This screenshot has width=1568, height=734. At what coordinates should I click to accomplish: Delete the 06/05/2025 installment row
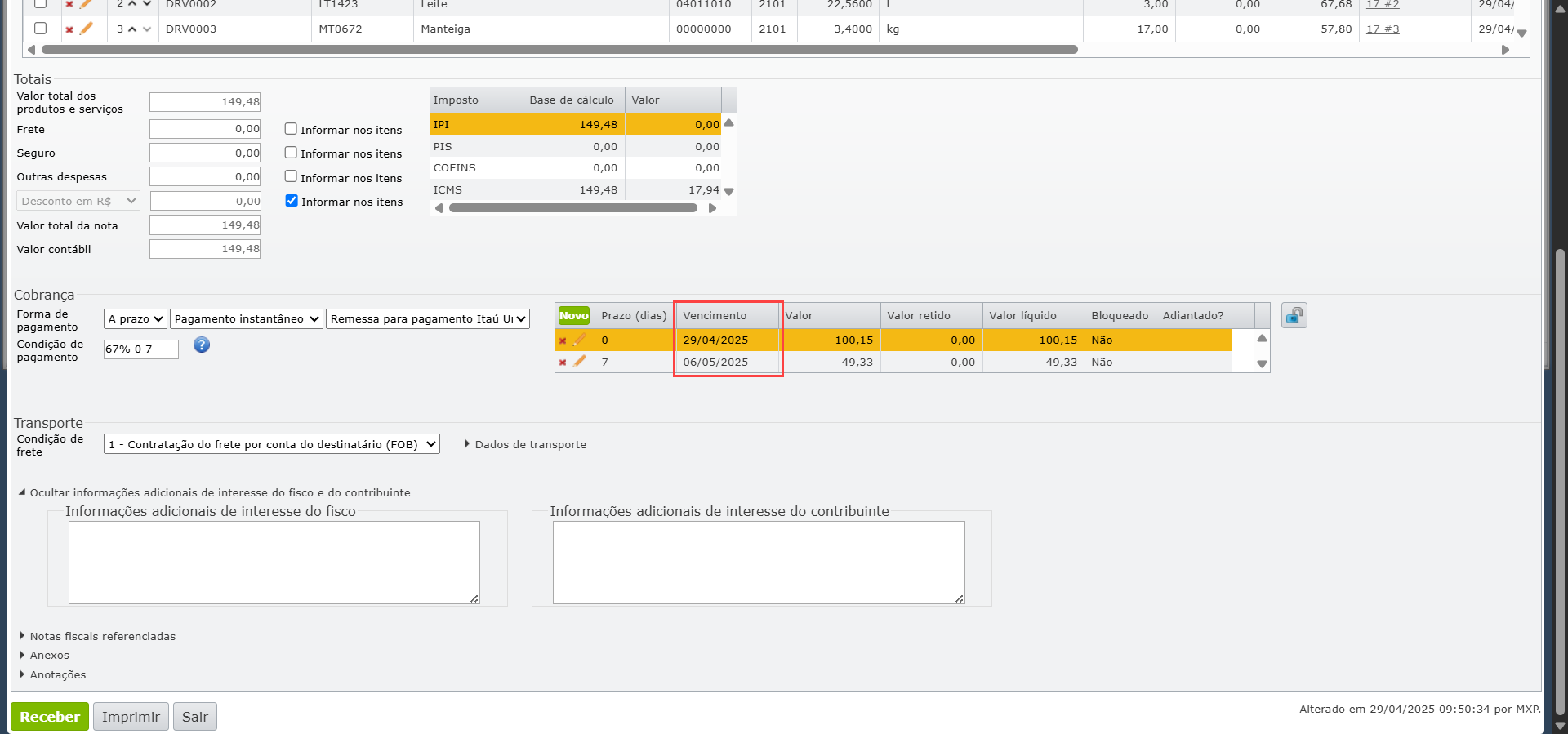(563, 363)
